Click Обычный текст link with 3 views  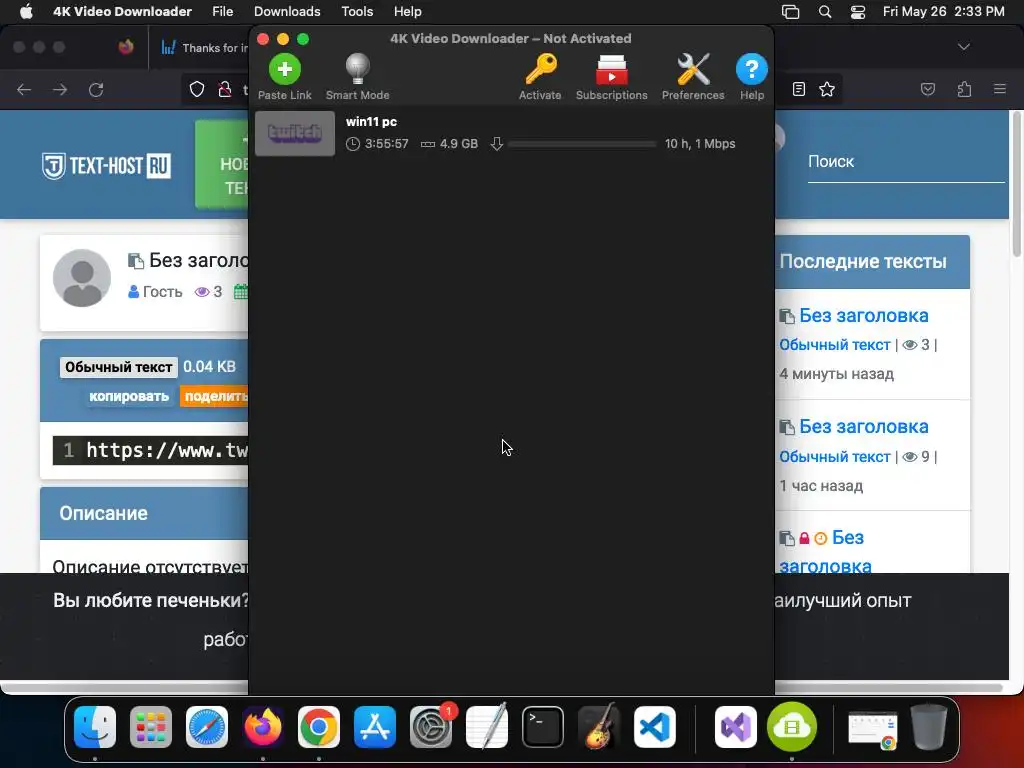coord(835,345)
